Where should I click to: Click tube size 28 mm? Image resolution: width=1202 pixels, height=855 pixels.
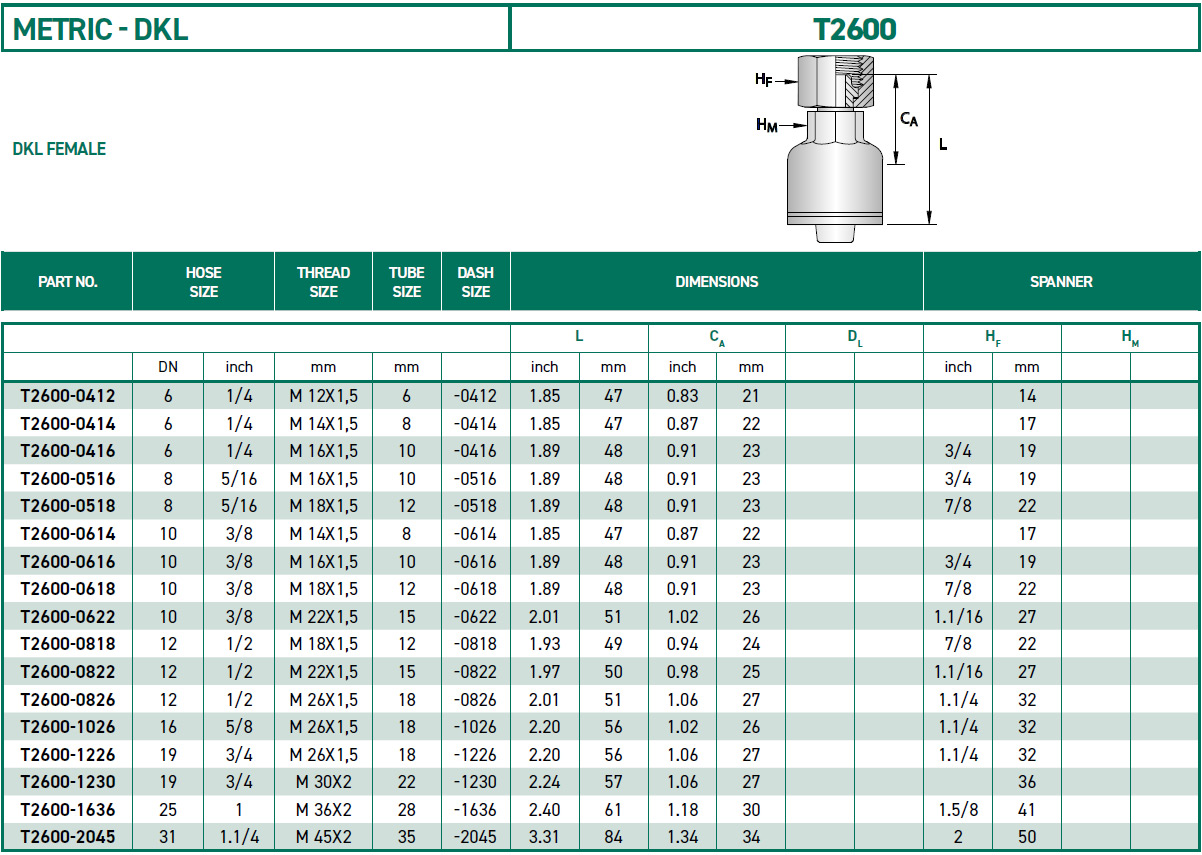(406, 810)
